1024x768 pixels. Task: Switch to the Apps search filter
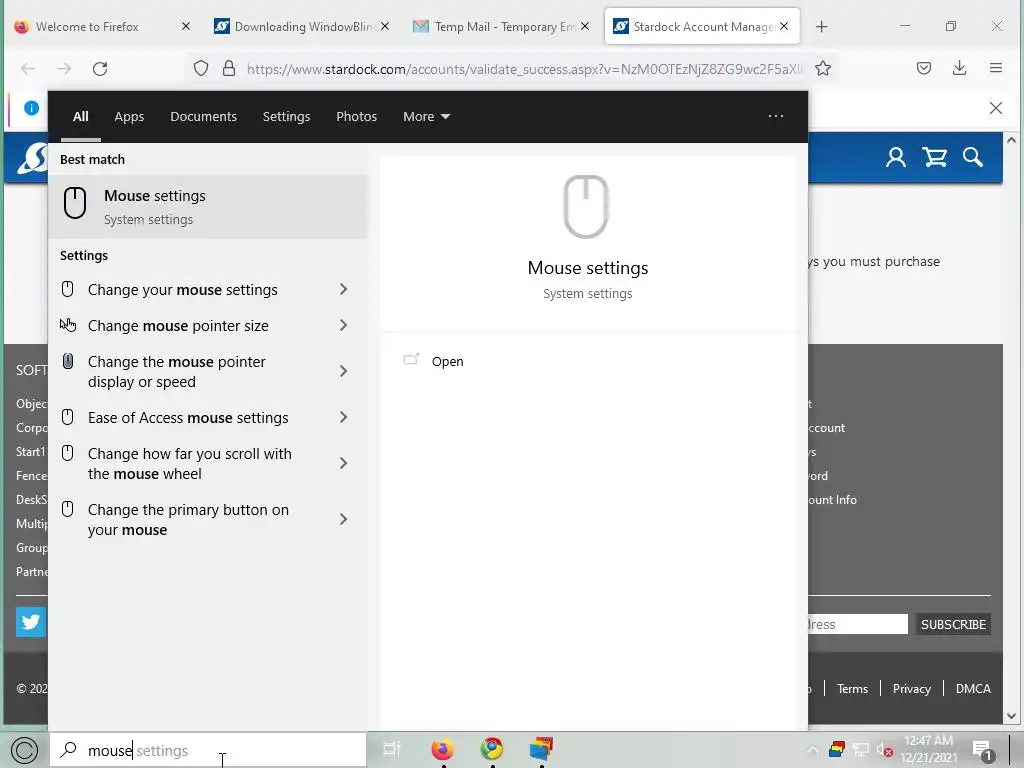click(x=129, y=116)
